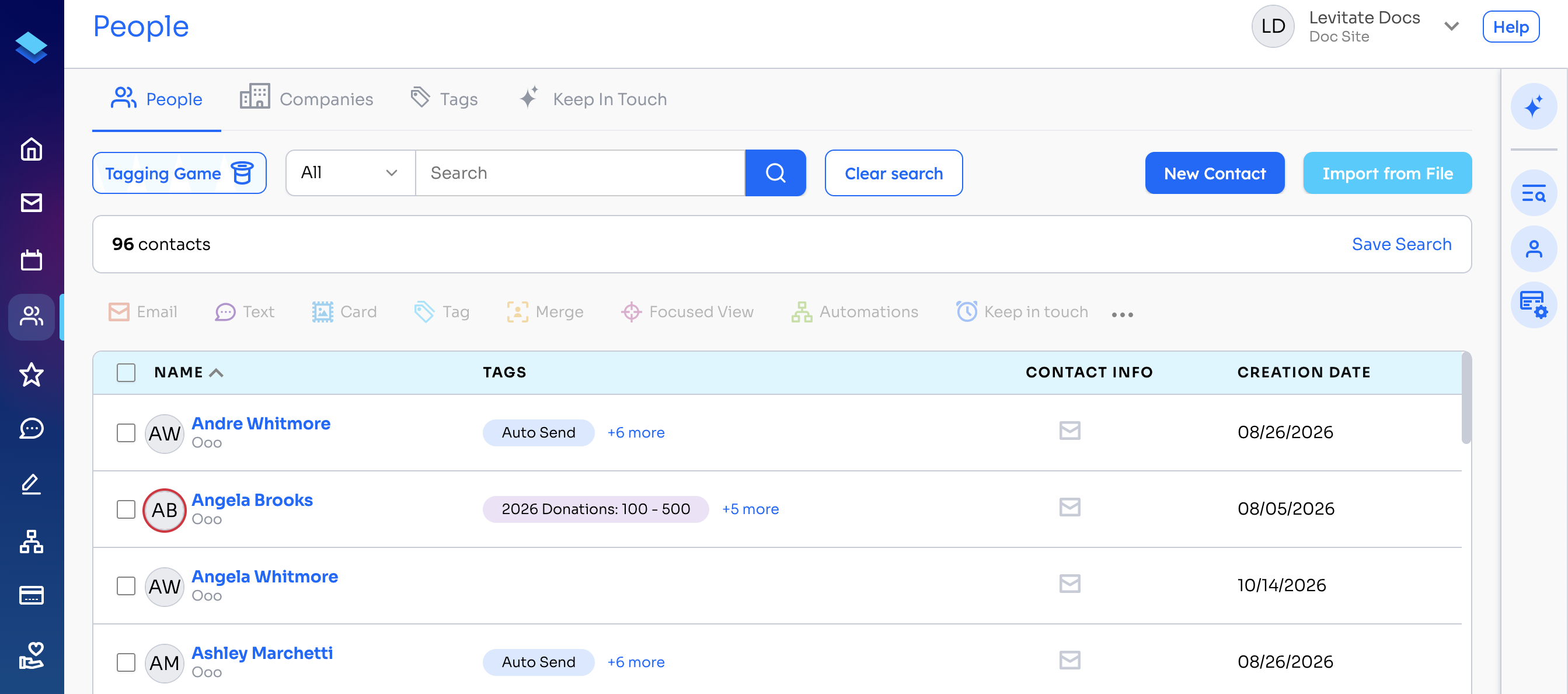This screenshot has height=694, width=1568.
Task: Click the New Contact button
Action: tap(1214, 173)
